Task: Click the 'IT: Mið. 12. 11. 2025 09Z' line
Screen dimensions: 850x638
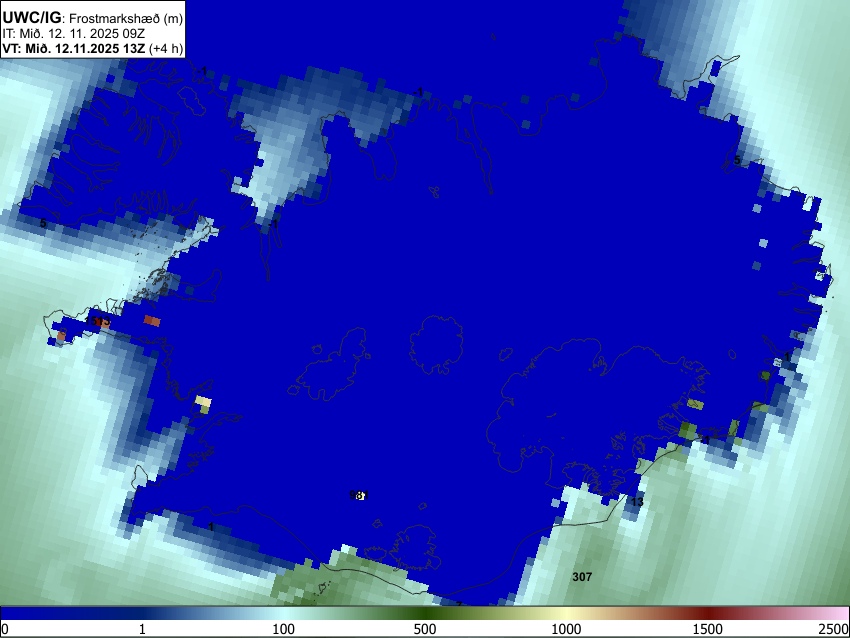Action: coord(74,34)
